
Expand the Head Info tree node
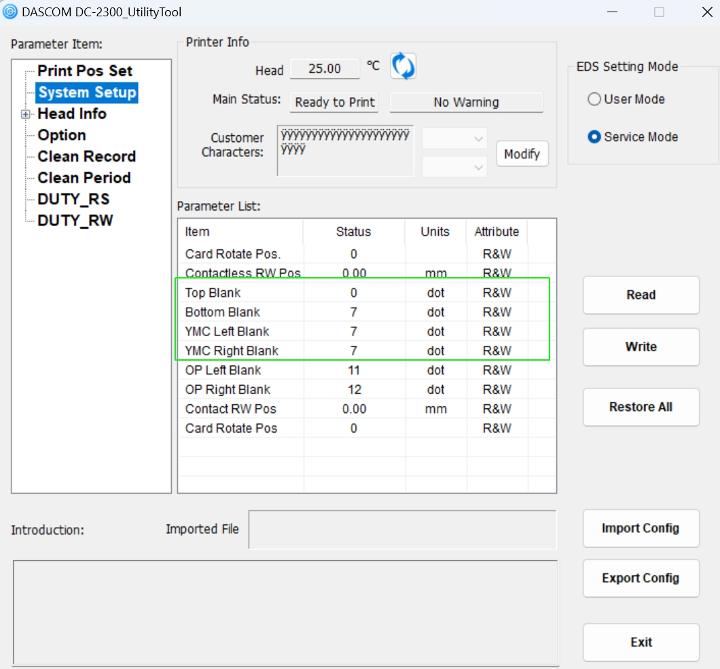click(26, 114)
